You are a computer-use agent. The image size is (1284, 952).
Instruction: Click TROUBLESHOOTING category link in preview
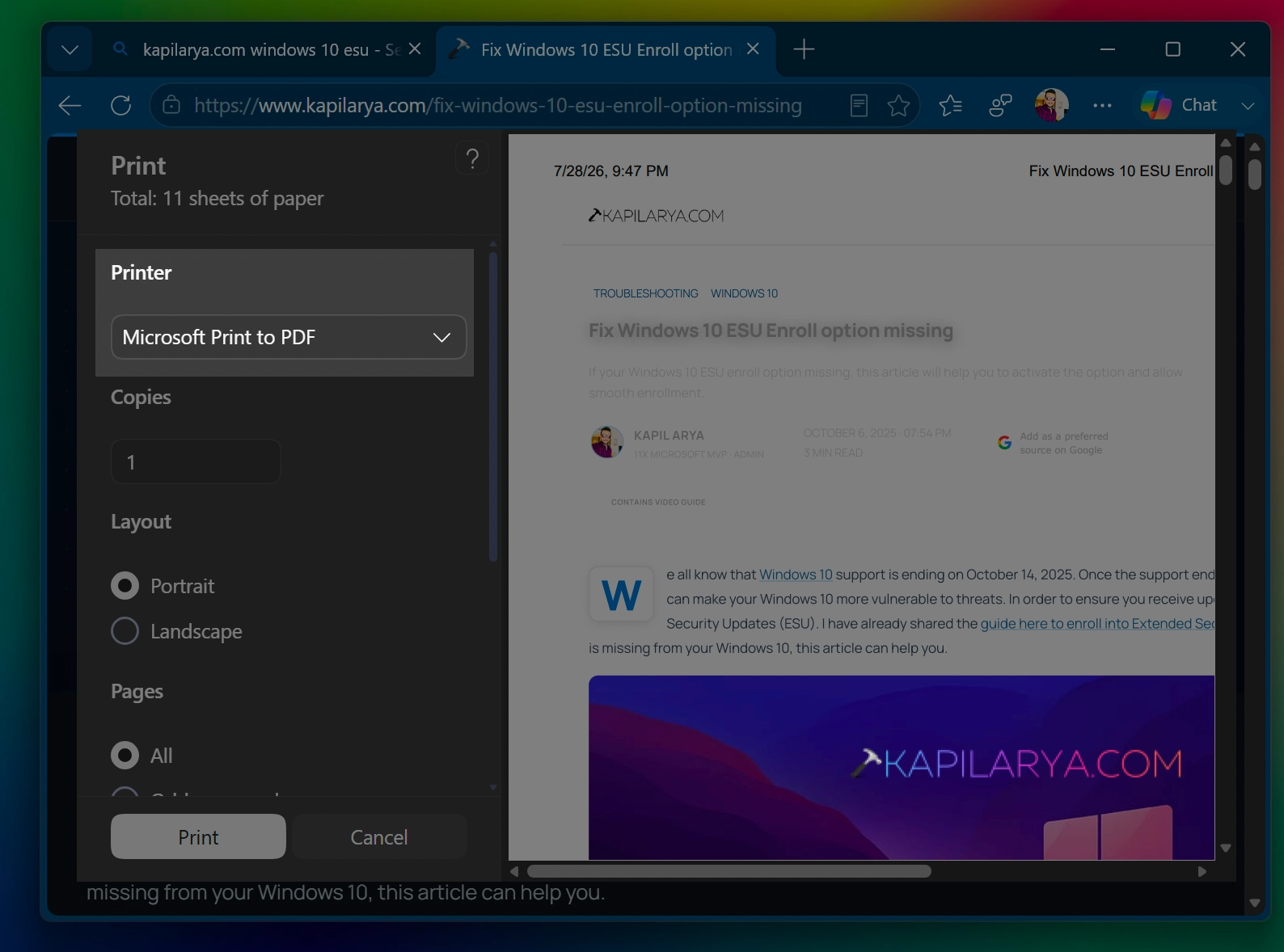click(x=646, y=293)
